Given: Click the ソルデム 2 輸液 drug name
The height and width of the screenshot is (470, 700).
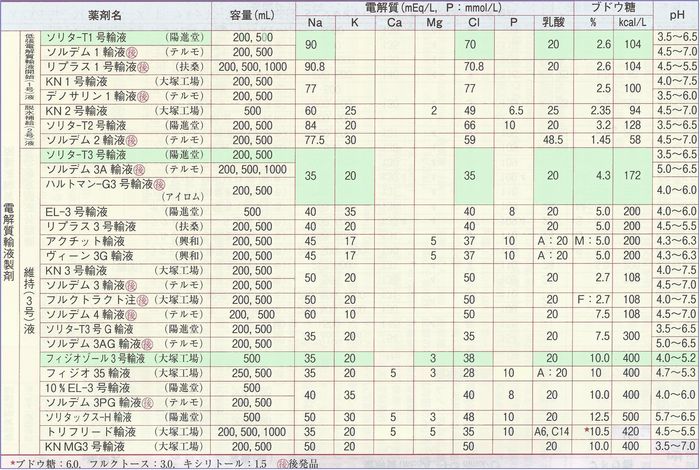Looking at the screenshot, I should [86, 140].
